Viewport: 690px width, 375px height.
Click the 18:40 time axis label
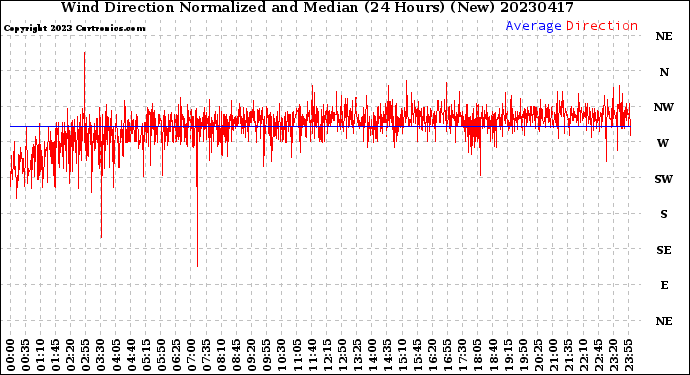[493, 355]
